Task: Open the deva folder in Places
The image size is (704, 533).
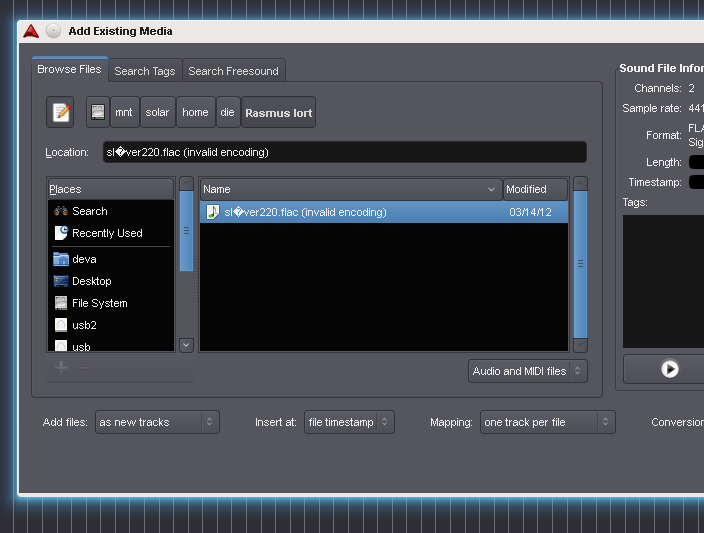Action: (84, 259)
